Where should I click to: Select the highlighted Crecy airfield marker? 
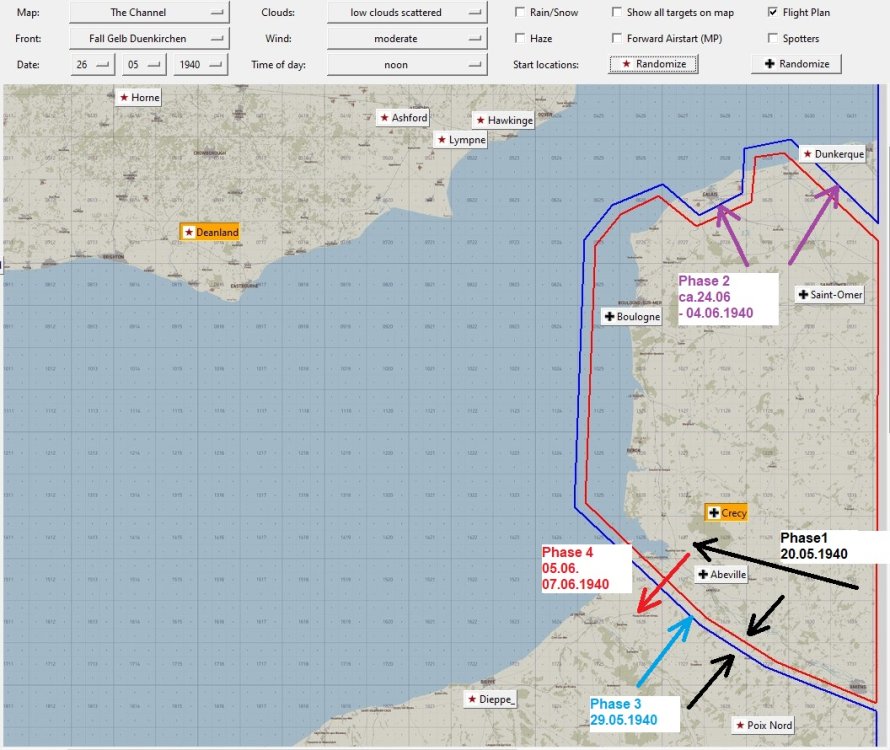(726, 513)
